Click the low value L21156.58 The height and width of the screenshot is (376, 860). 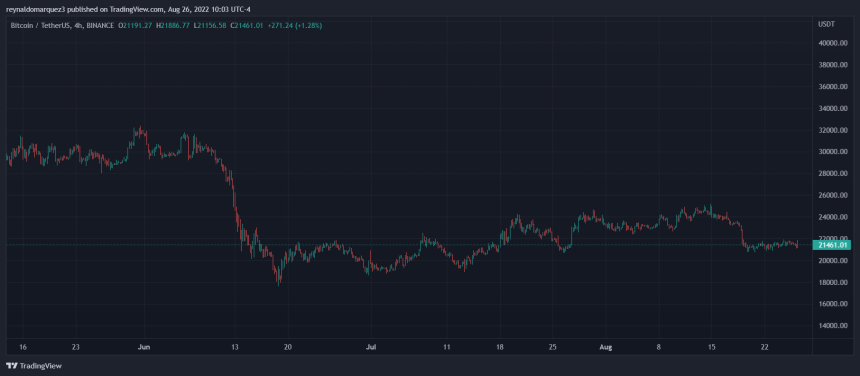[211, 25]
